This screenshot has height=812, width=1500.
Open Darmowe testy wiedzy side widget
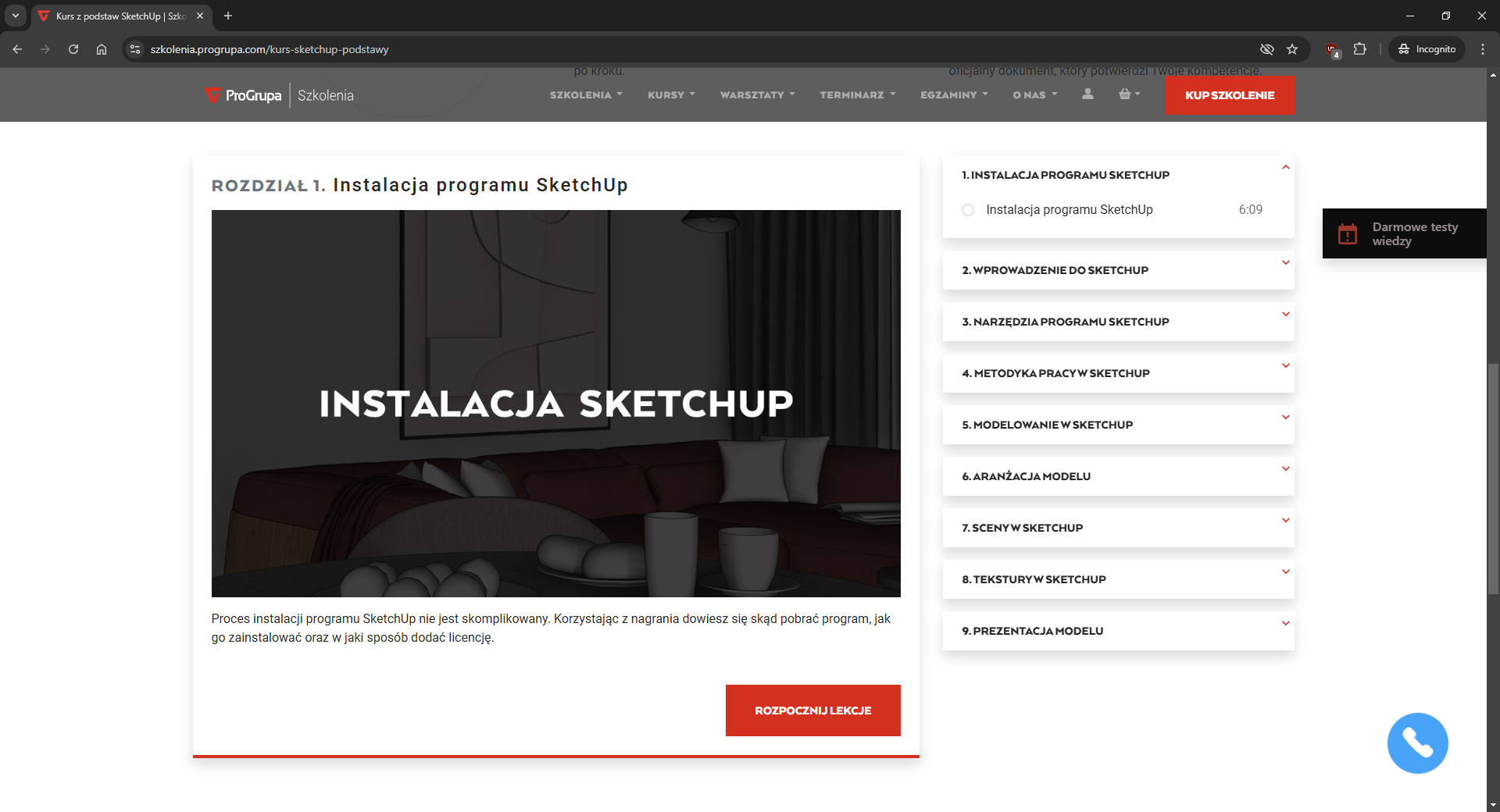(x=1405, y=233)
